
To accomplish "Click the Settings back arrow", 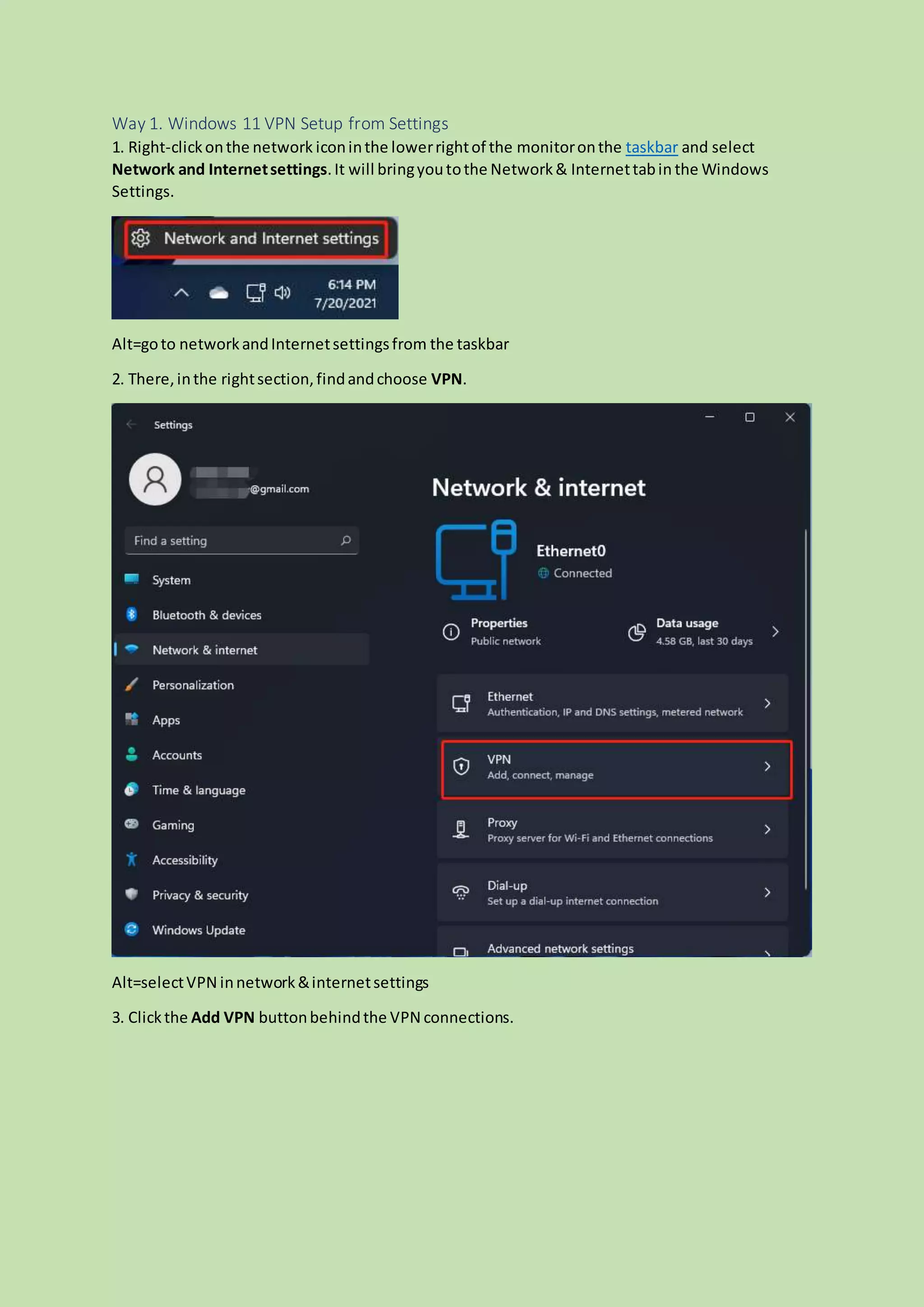I will click(131, 424).
